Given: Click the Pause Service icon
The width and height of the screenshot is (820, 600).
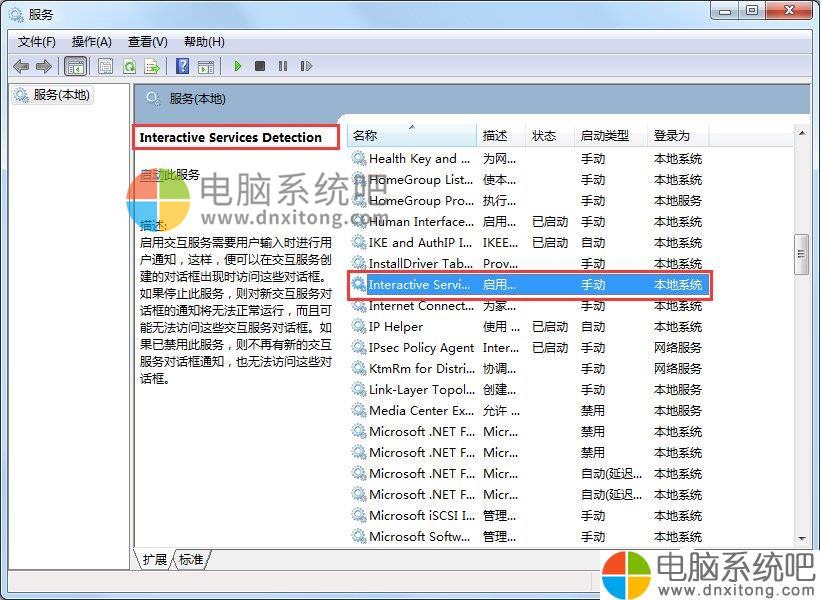Looking at the screenshot, I should coord(282,66).
